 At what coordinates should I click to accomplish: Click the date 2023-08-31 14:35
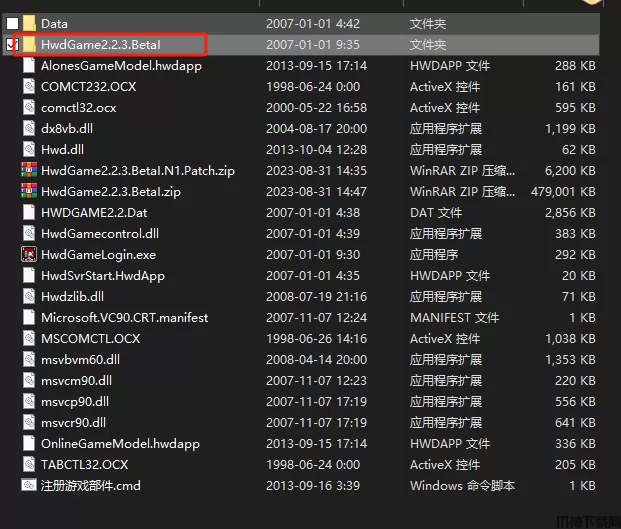[x=316, y=171]
